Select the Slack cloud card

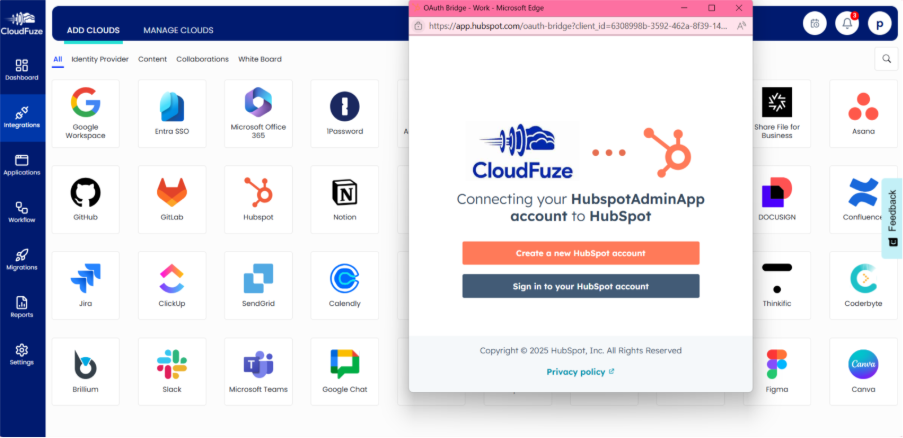coord(172,371)
